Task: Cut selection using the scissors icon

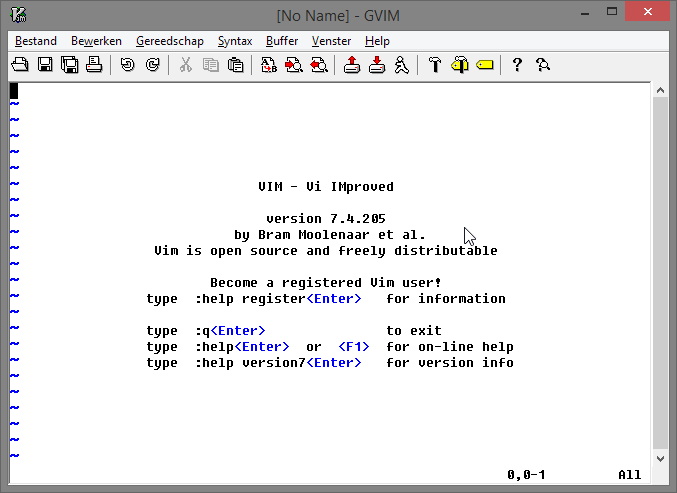Action: click(x=186, y=65)
